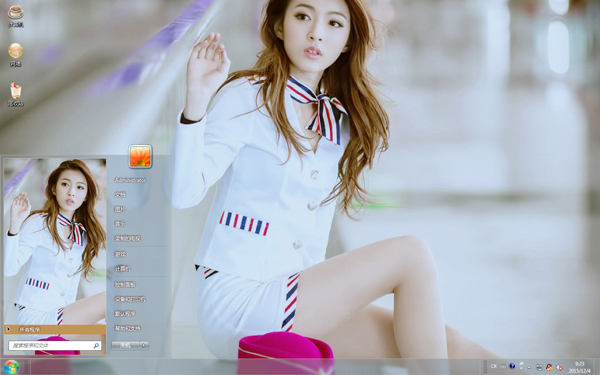Open Games (游戏) in Start menu
Viewport: 600px width, 375px height.
[120, 254]
